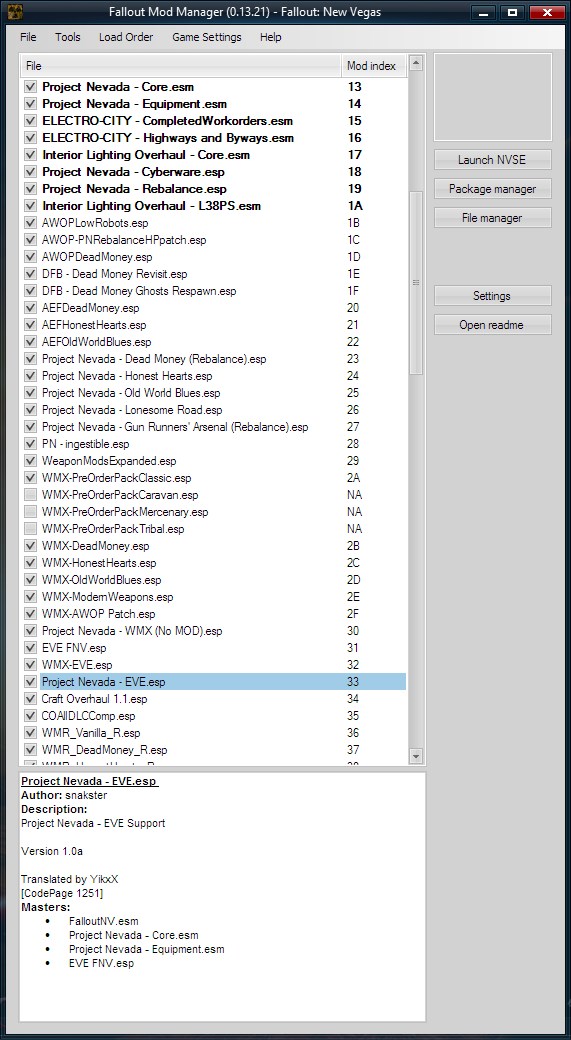Uncheck Project Nevada - Core.esm

coord(30,87)
